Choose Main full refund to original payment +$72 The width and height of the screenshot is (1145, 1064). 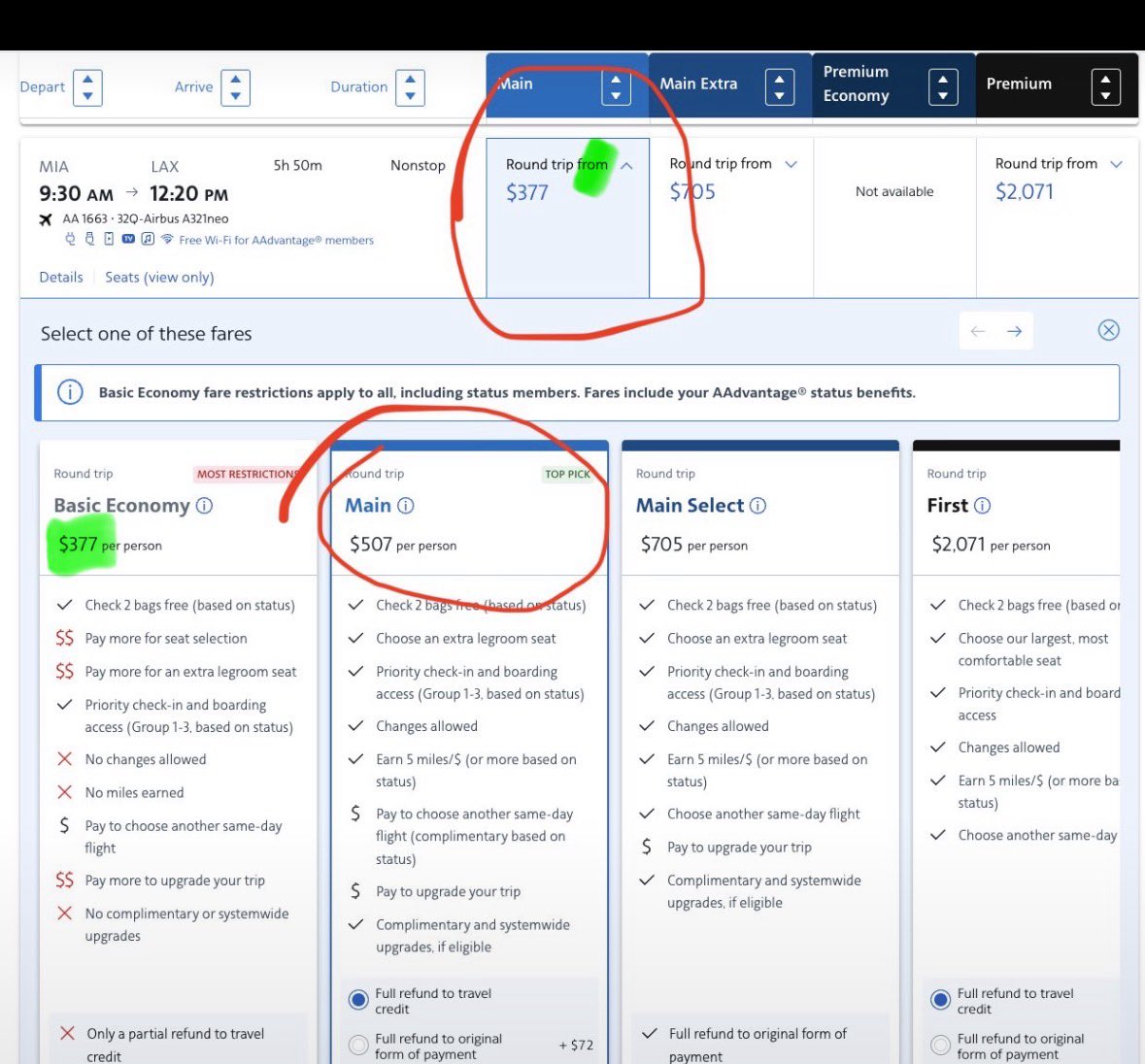point(358,1045)
